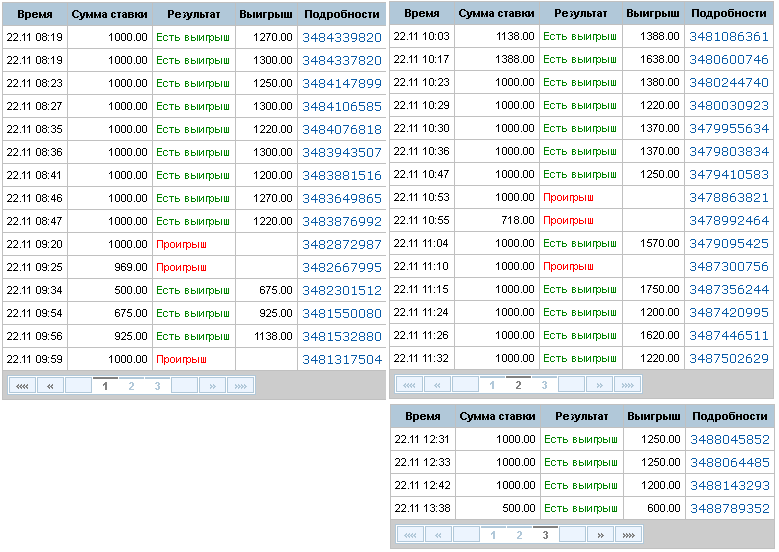Click 'Сумма ставки' column header in left table
This screenshot has width=779, height=552.
109,15
